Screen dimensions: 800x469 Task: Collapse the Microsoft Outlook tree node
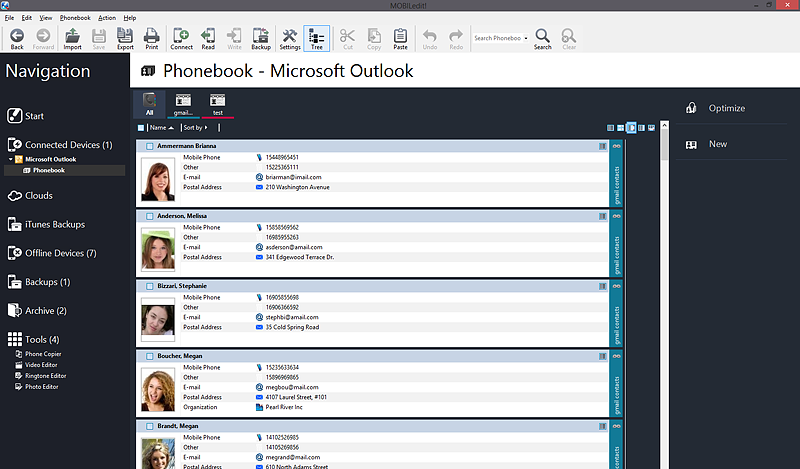[10, 159]
